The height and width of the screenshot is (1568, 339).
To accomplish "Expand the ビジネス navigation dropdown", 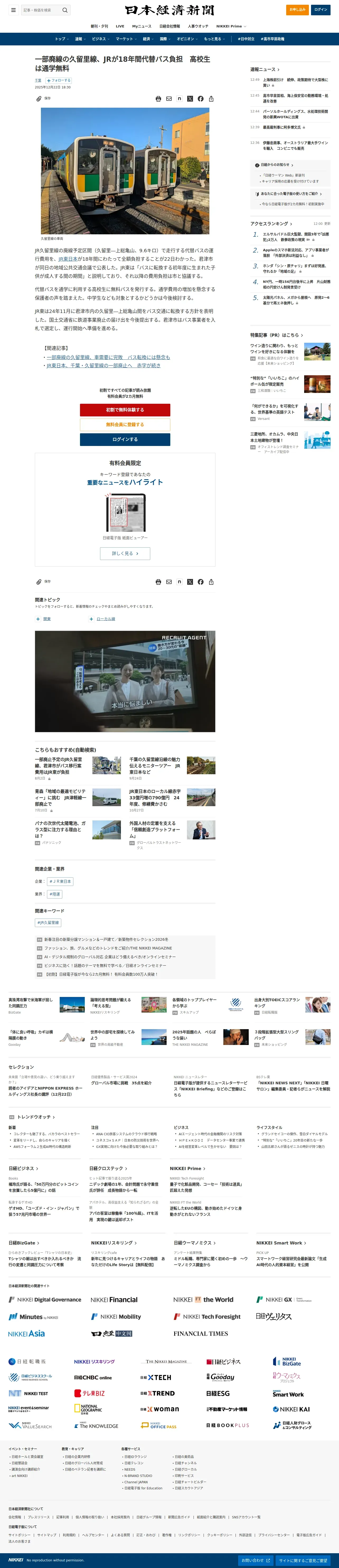I will 100,39.
